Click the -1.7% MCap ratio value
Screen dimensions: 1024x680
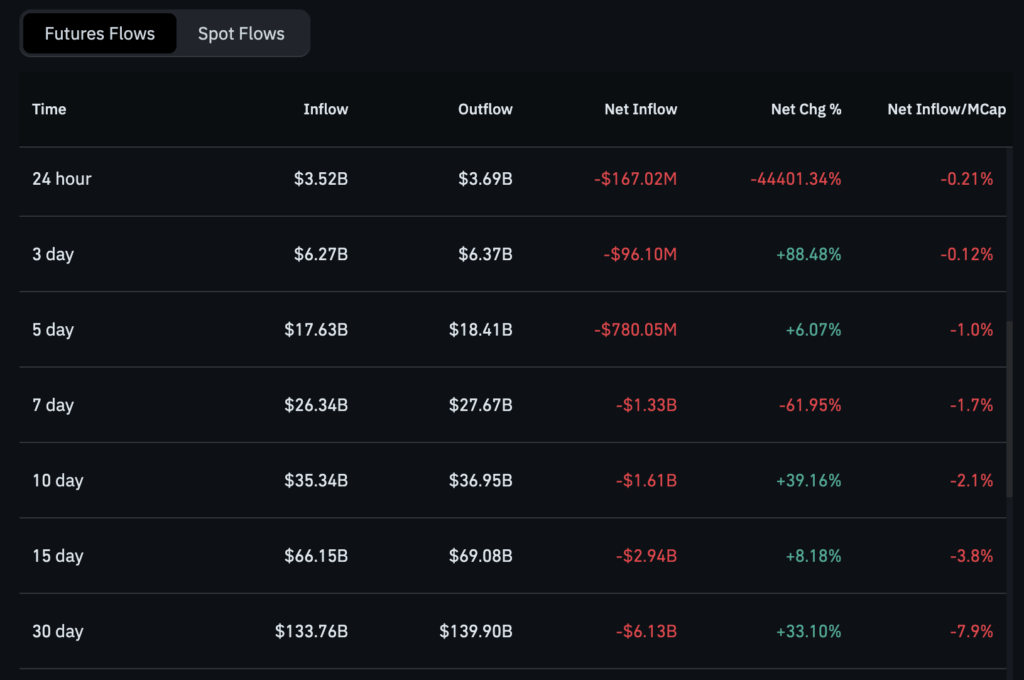point(971,405)
